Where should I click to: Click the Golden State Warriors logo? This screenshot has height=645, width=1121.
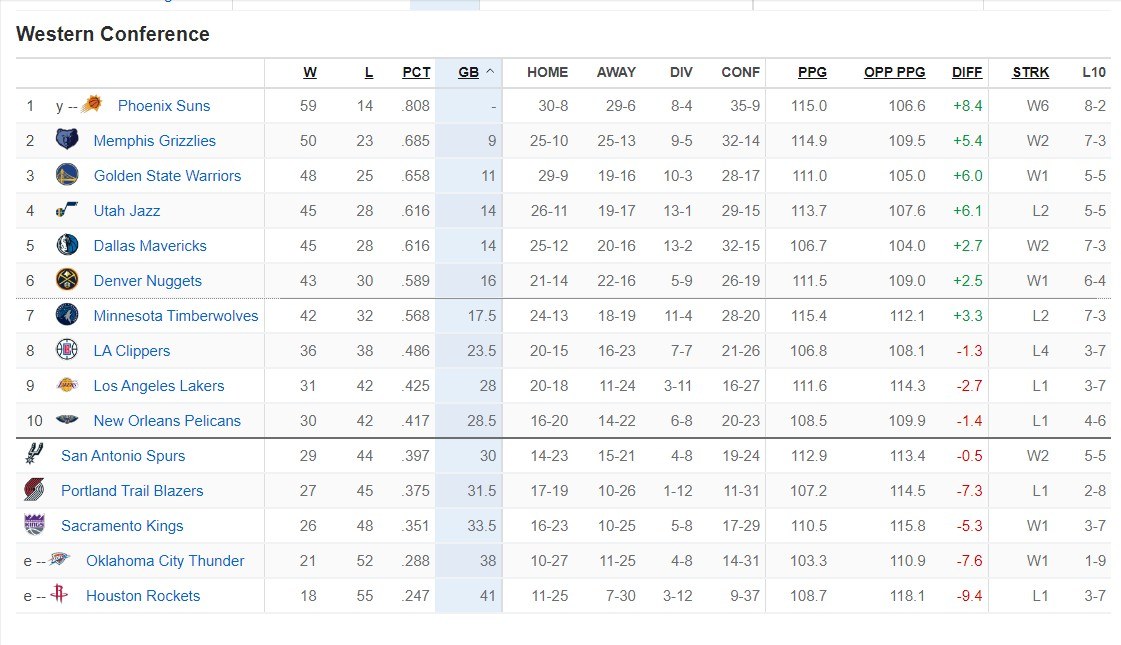tap(67, 175)
